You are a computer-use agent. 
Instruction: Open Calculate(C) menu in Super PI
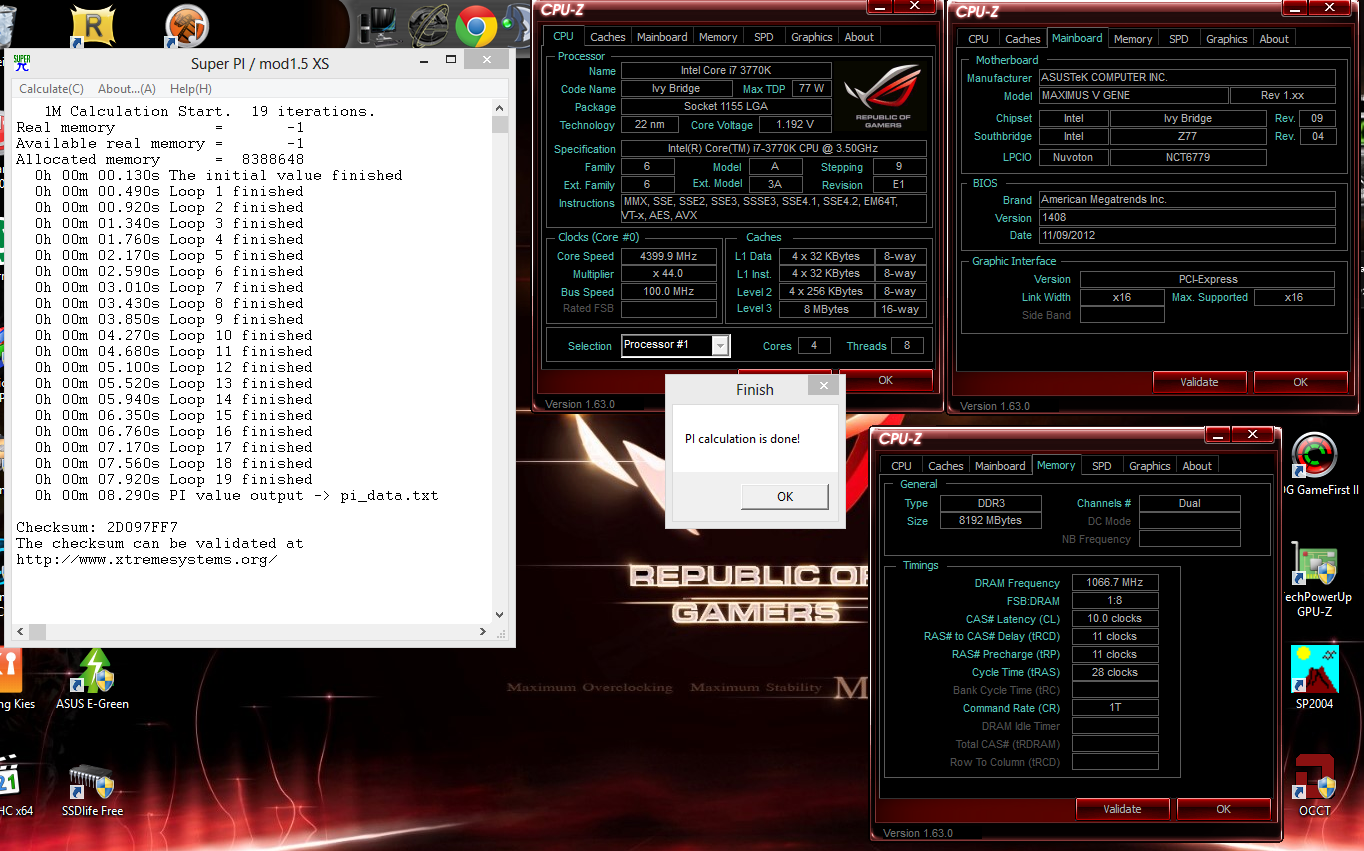tap(52, 89)
